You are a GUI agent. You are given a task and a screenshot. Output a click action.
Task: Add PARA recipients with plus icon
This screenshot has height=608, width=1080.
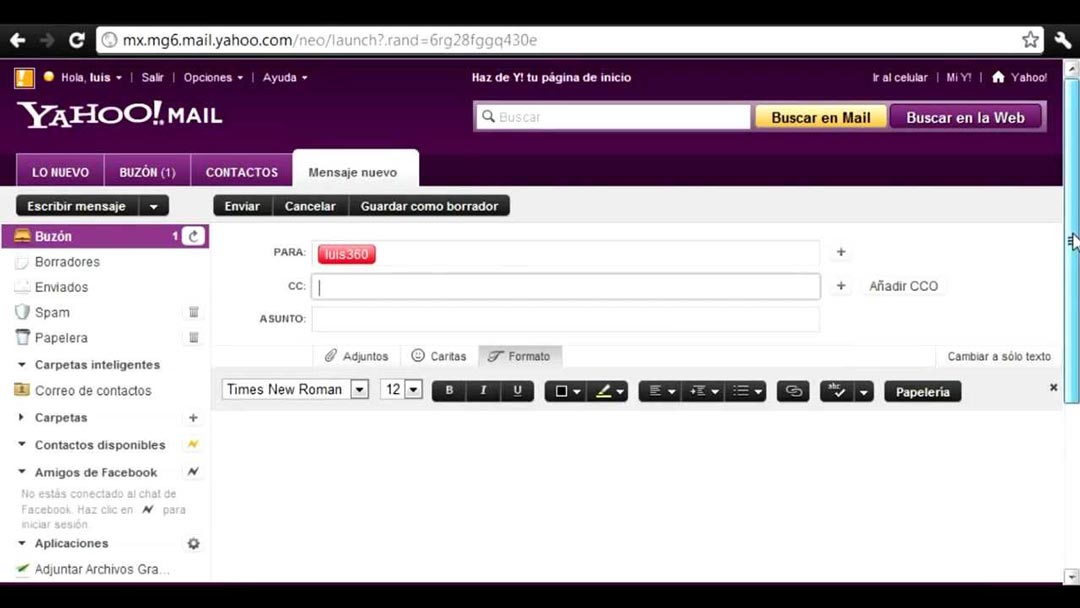840,252
